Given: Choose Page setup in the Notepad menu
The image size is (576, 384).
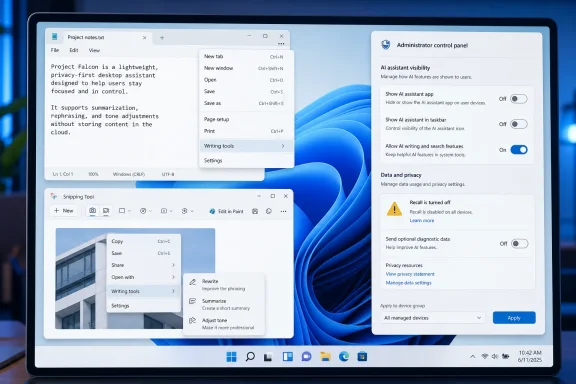Looking at the screenshot, I should tap(246, 119).
